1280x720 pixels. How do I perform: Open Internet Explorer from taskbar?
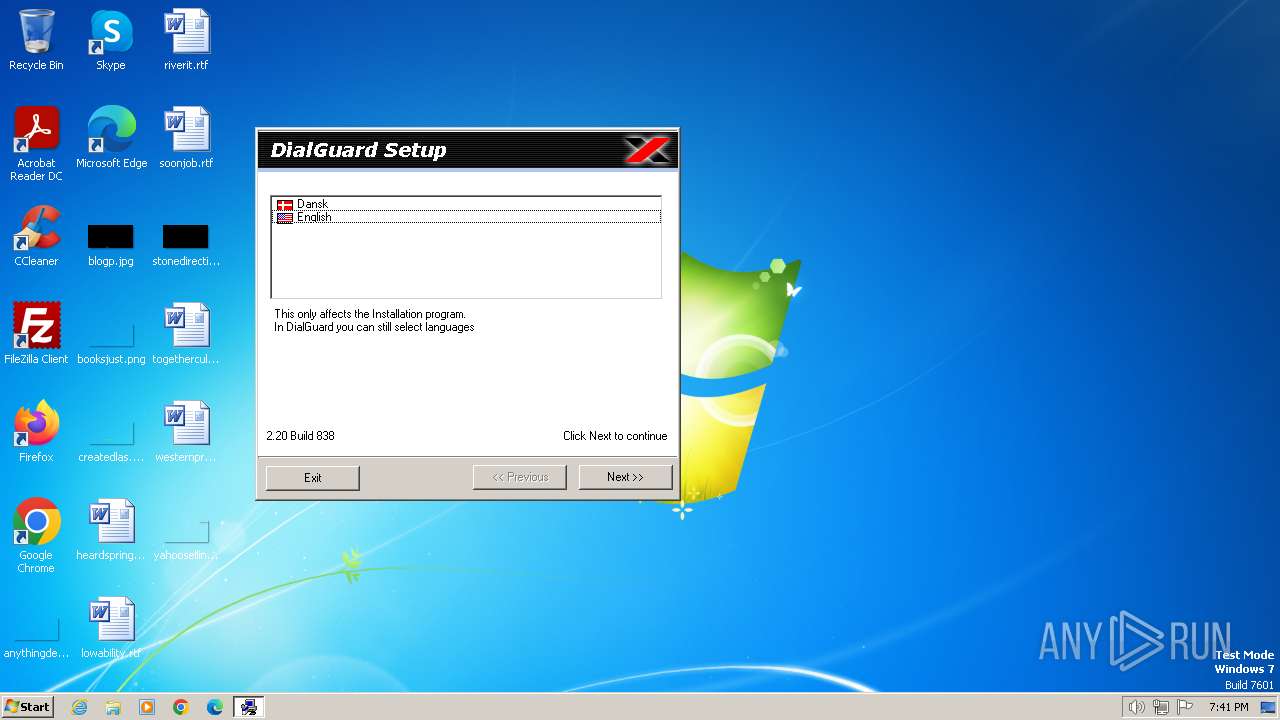[x=79, y=707]
